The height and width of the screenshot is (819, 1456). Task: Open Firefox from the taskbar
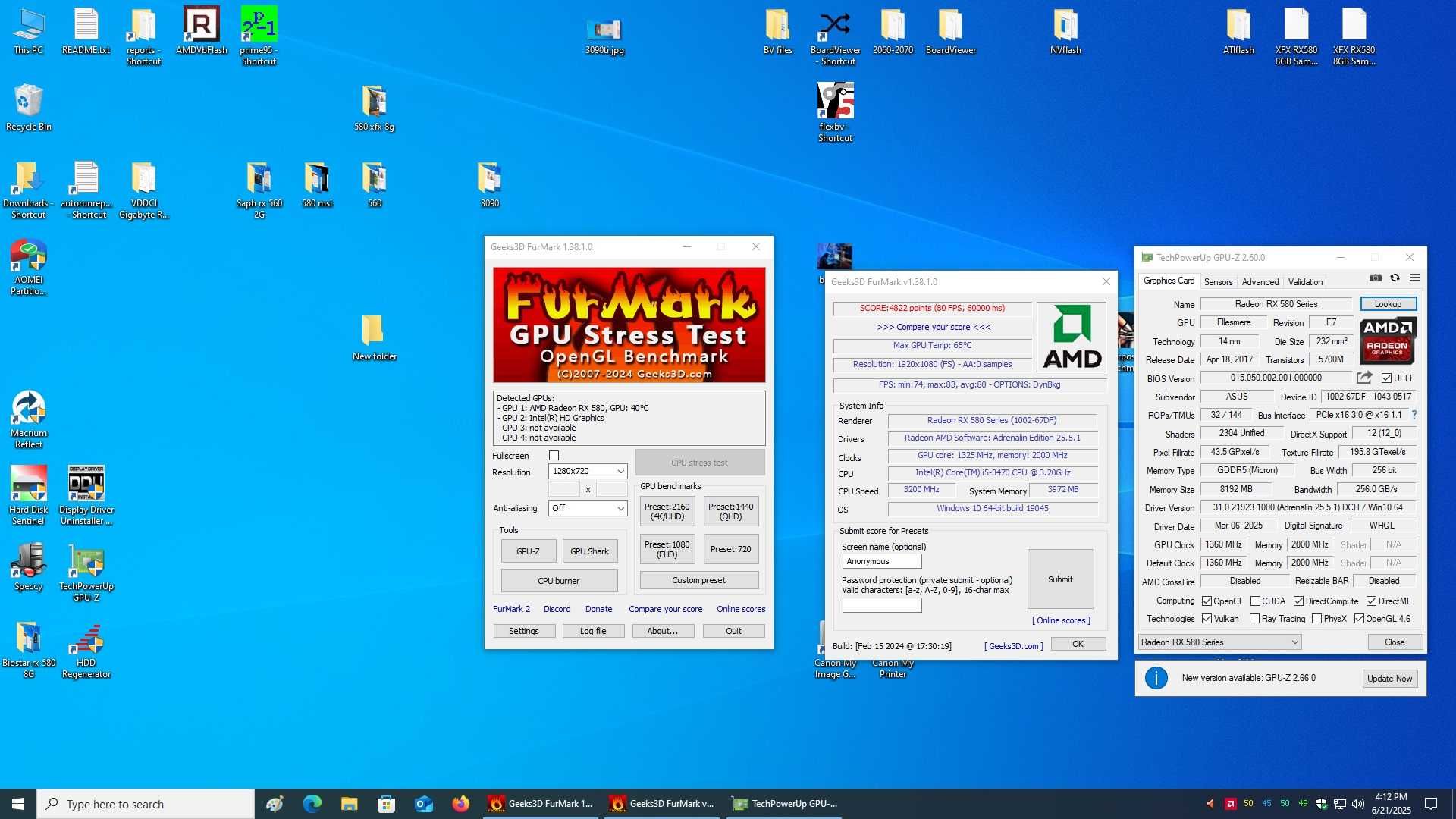[460, 804]
